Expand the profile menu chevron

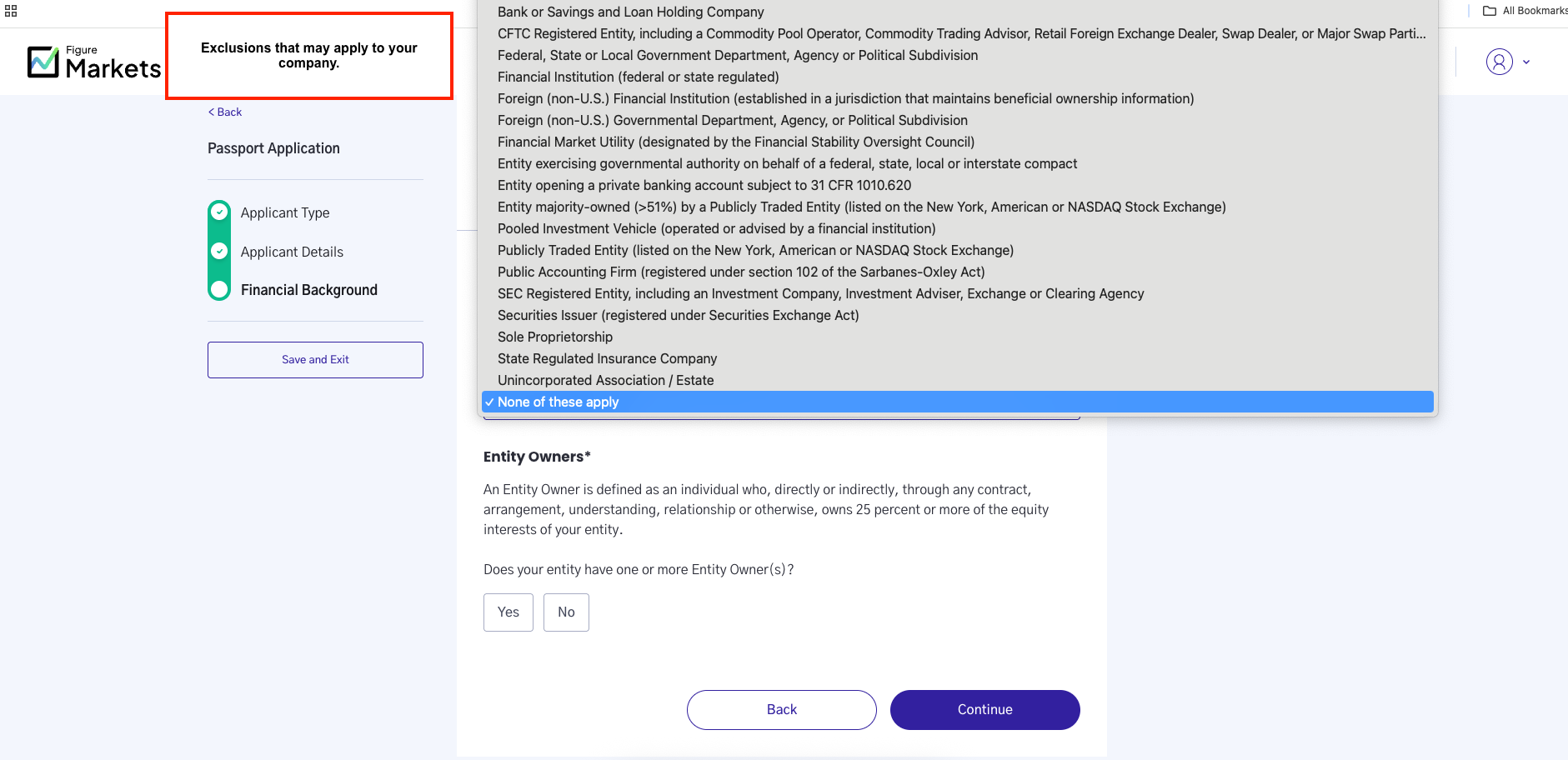click(x=1526, y=62)
